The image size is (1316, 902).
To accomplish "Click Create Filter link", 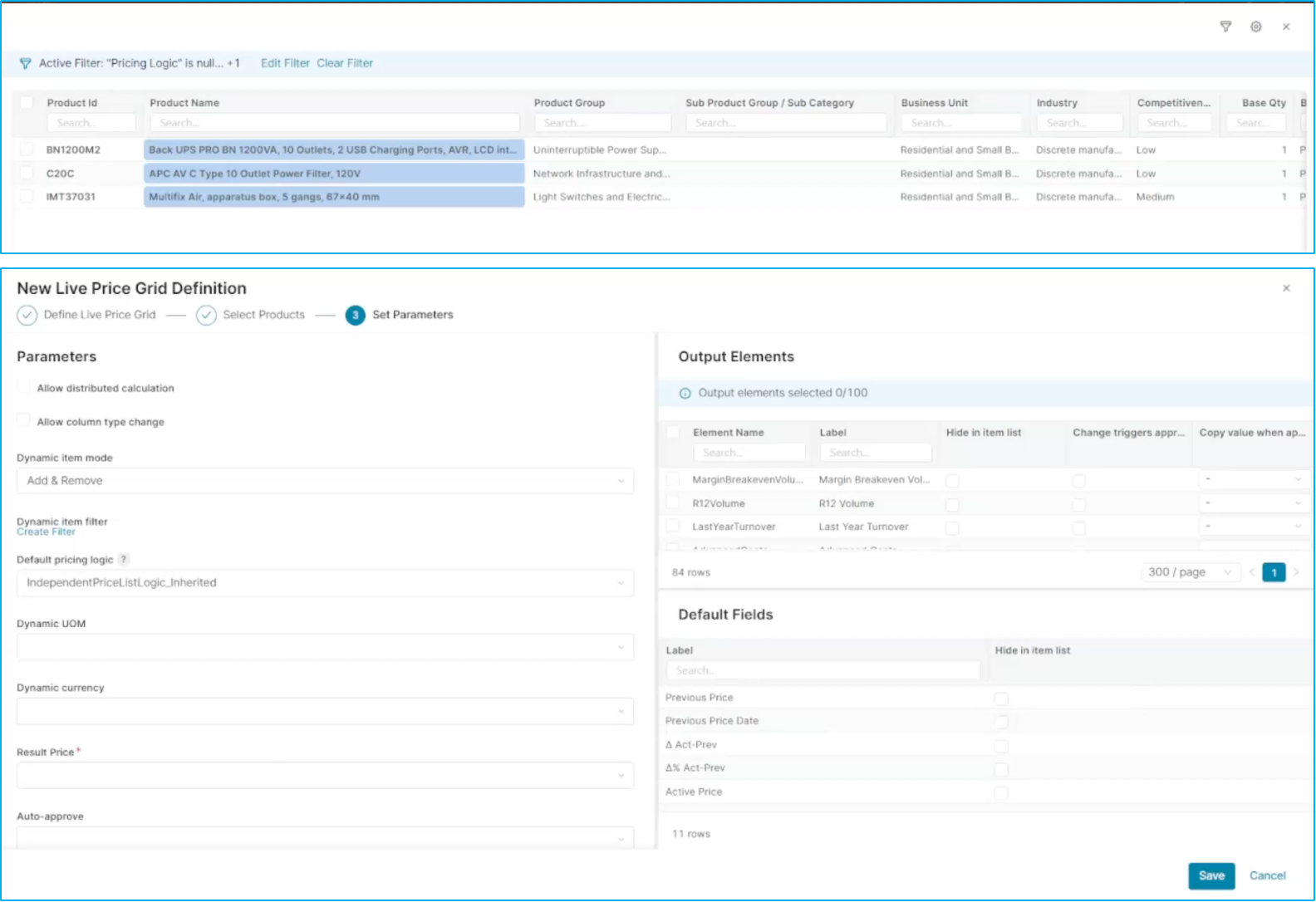I will coord(46,532).
